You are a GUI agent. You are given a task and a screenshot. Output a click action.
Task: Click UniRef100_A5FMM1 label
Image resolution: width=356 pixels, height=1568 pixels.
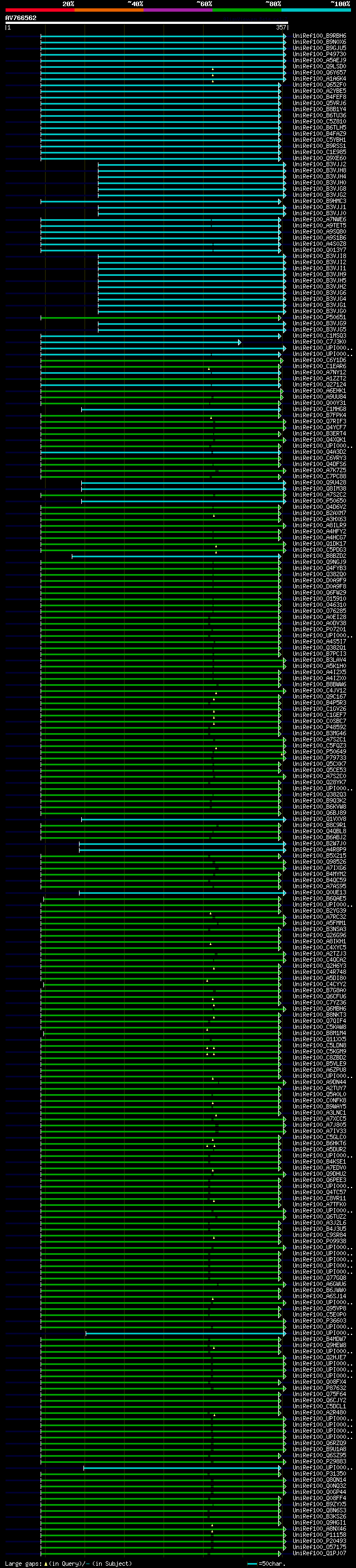[x=319, y=923]
